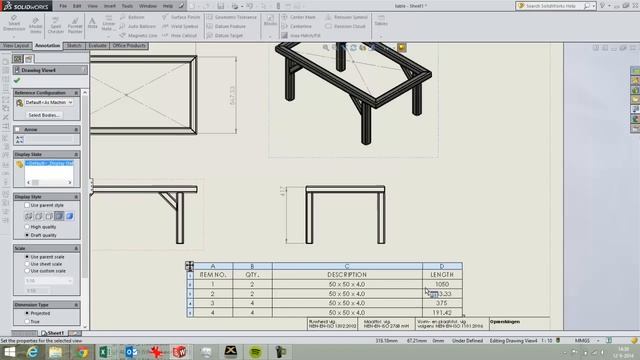Click the Print icon in the title toolbar
The width and height of the screenshot is (640, 360).
(x=235, y=6)
